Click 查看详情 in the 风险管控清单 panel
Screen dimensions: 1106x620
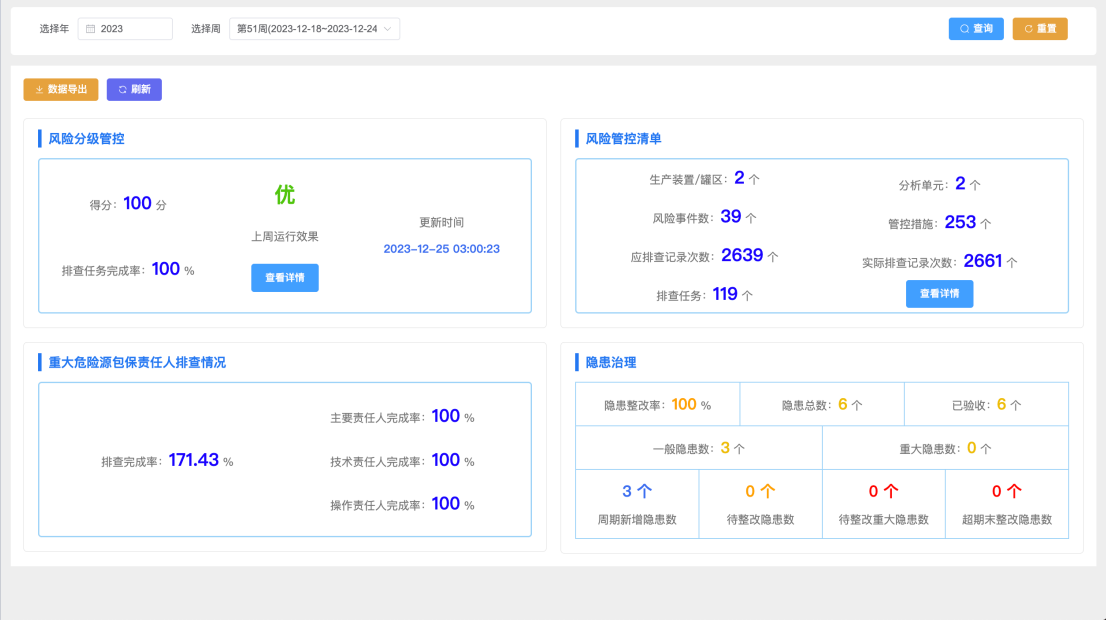point(939,293)
